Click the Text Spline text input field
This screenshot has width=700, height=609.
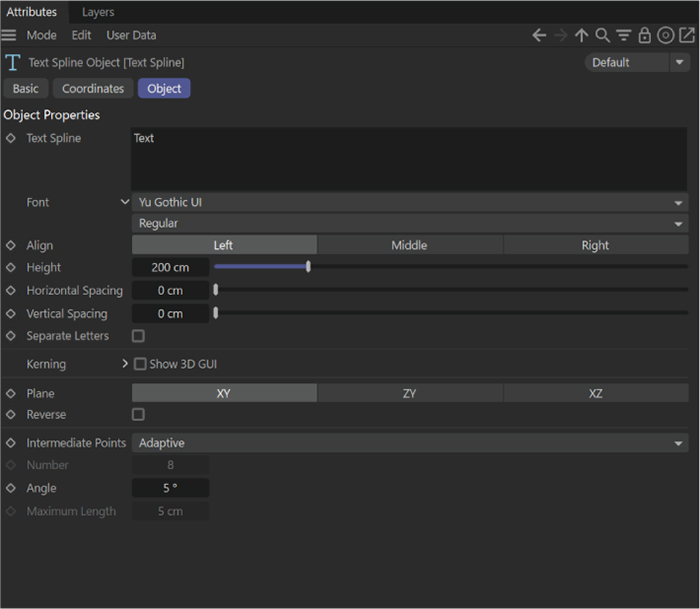tap(409, 158)
